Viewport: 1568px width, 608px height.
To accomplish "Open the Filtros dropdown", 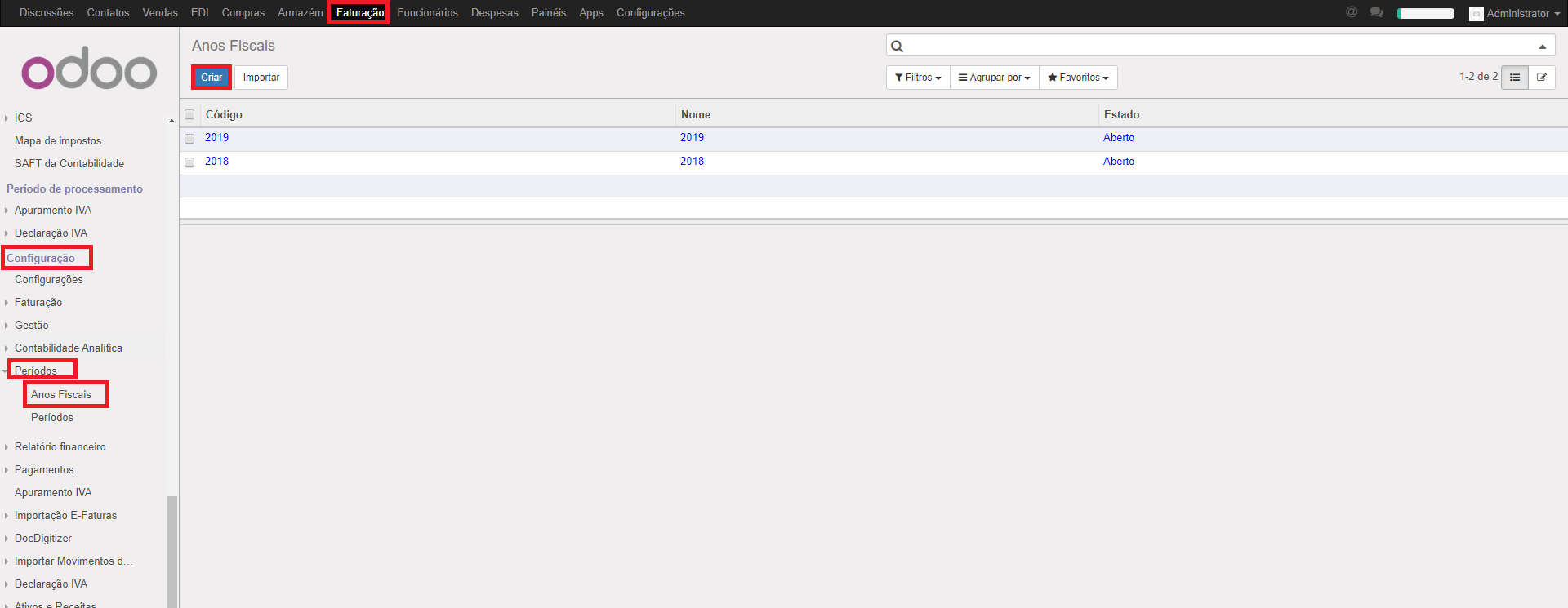I will coord(918,78).
